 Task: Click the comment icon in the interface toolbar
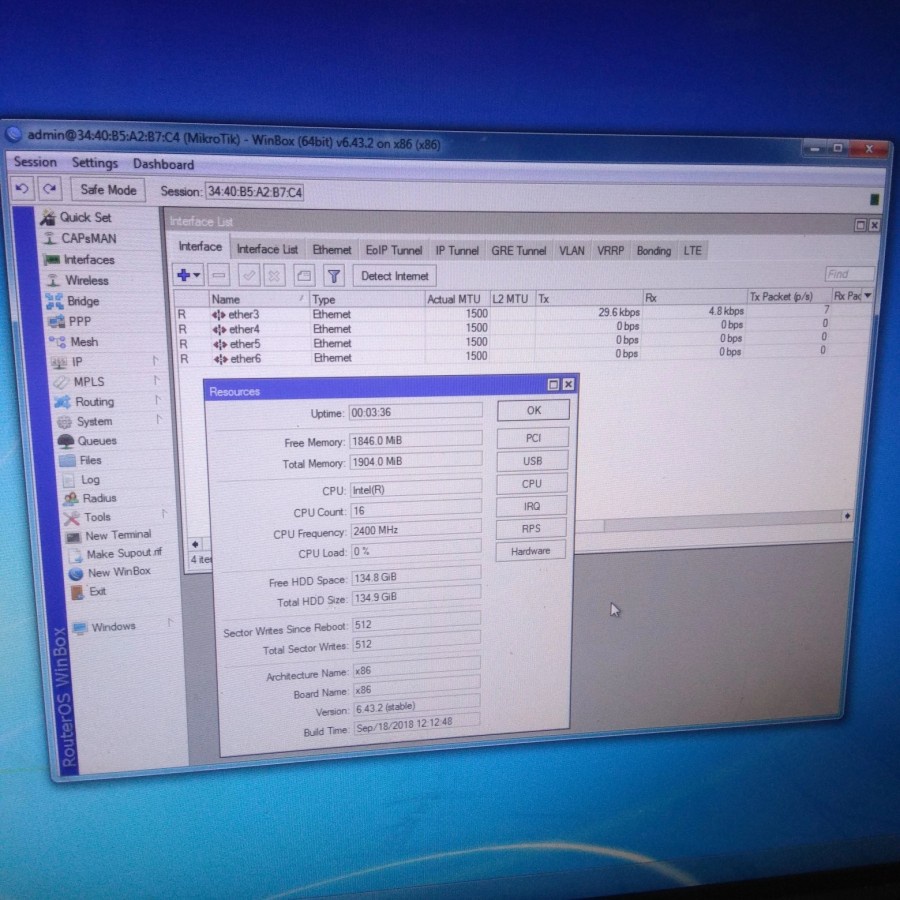click(304, 275)
